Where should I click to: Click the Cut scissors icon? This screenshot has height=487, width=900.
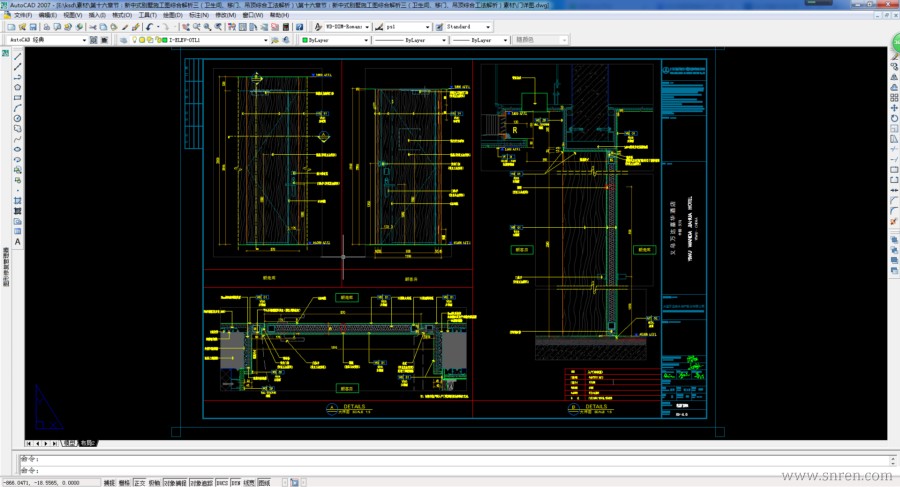coord(92,27)
